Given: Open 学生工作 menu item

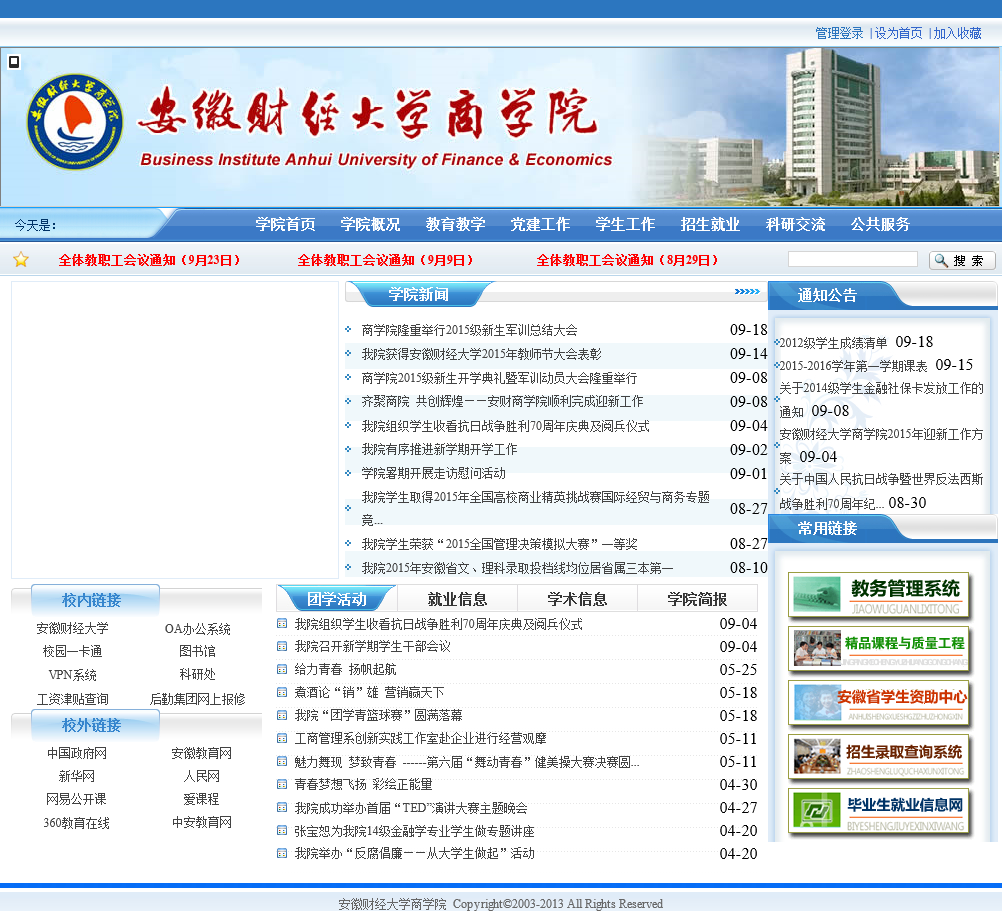Looking at the screenshot, I should point(625,224).
